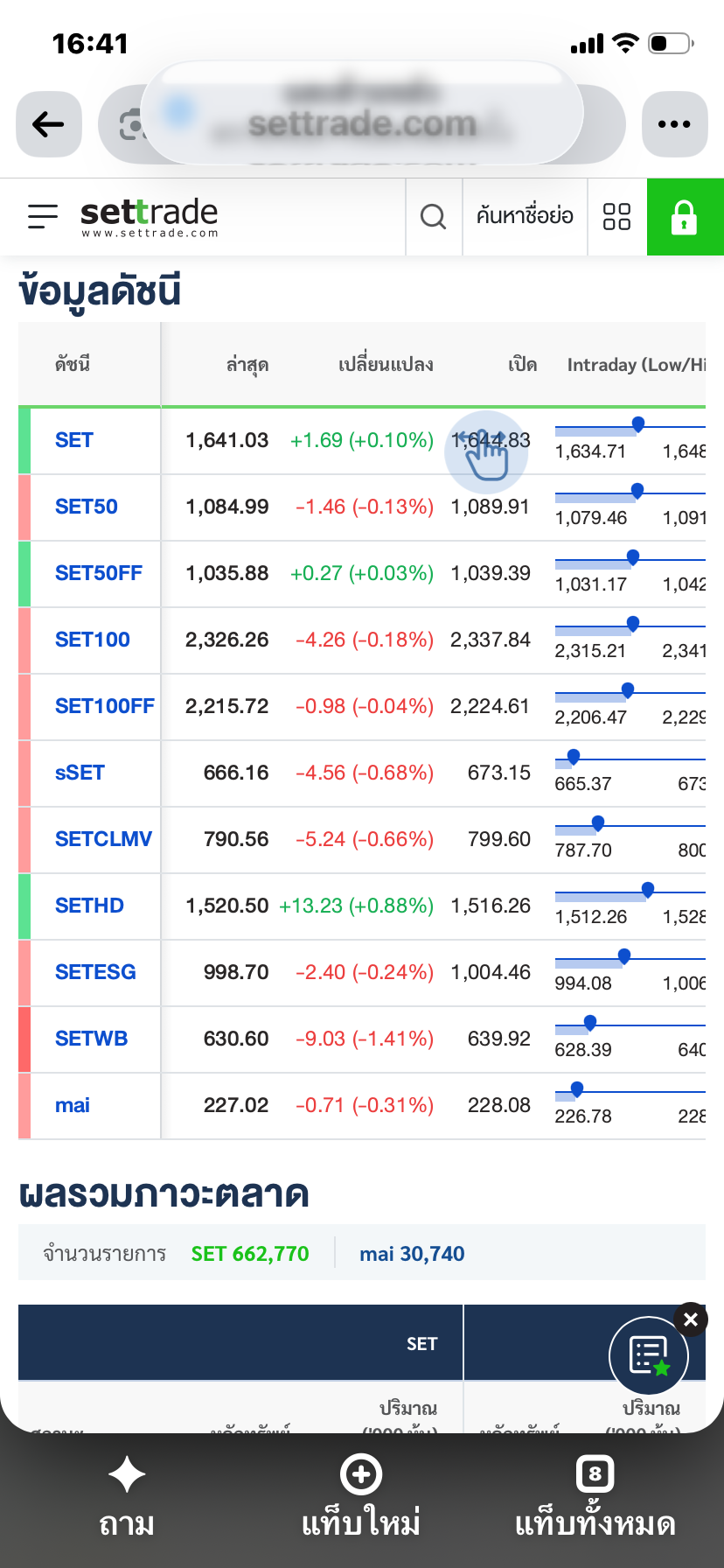
Task: Open the mai index link
Action: pos(73,1105)
